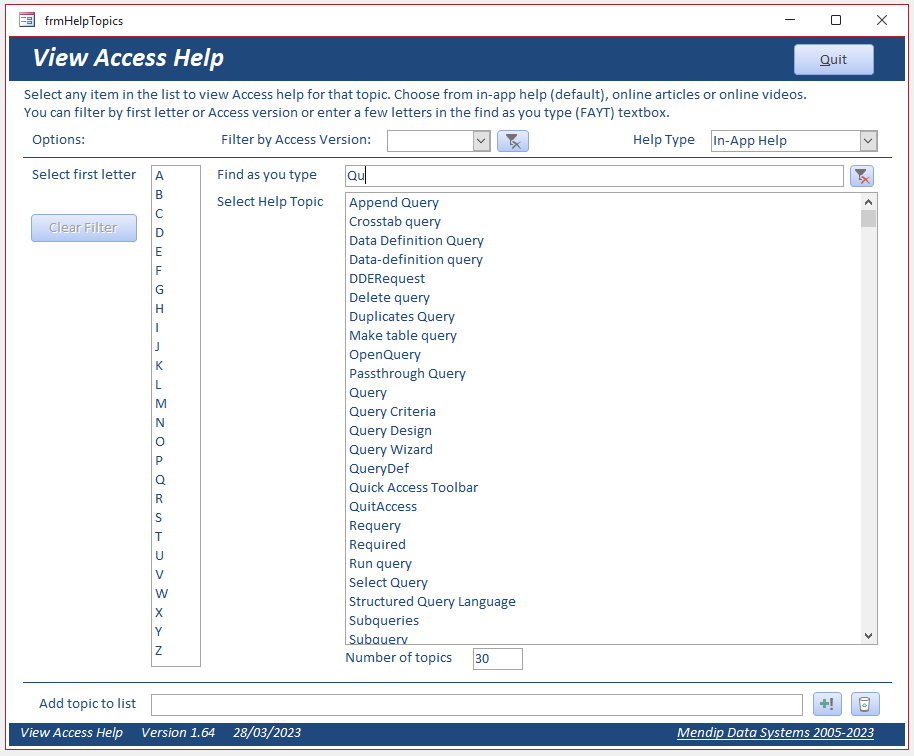Clear the Access version filter icon
The image size is (914, 756).
click(512, 141)
